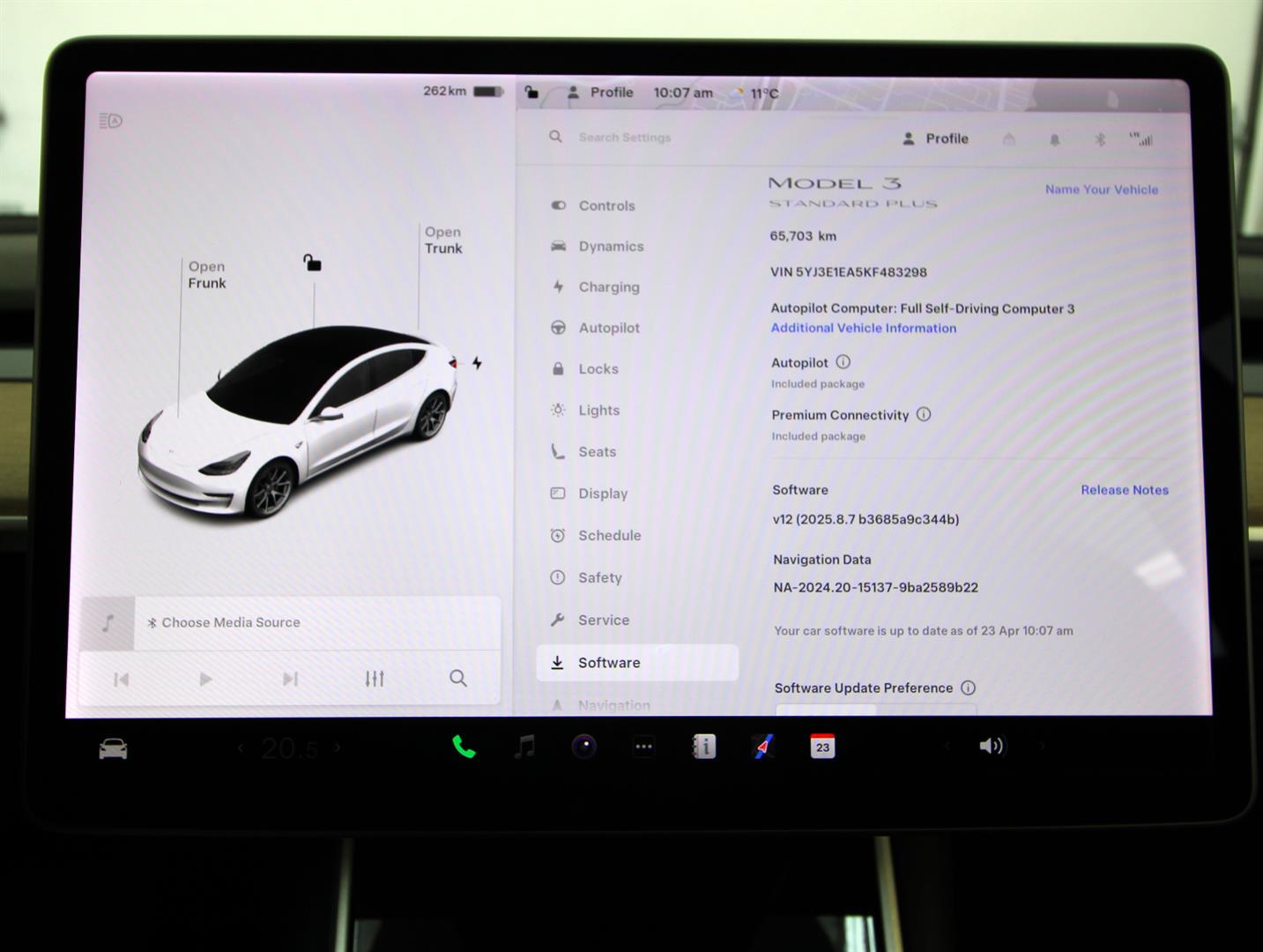
Task: Lower cabin temperature with left chevron
Action: click(241, 748)
